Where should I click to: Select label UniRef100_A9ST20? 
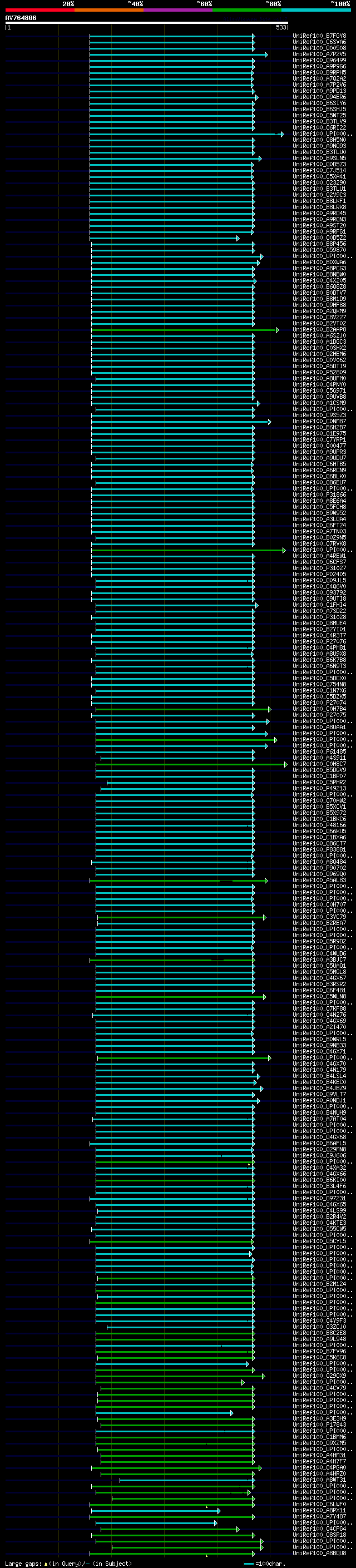click(x=319, y=225)
